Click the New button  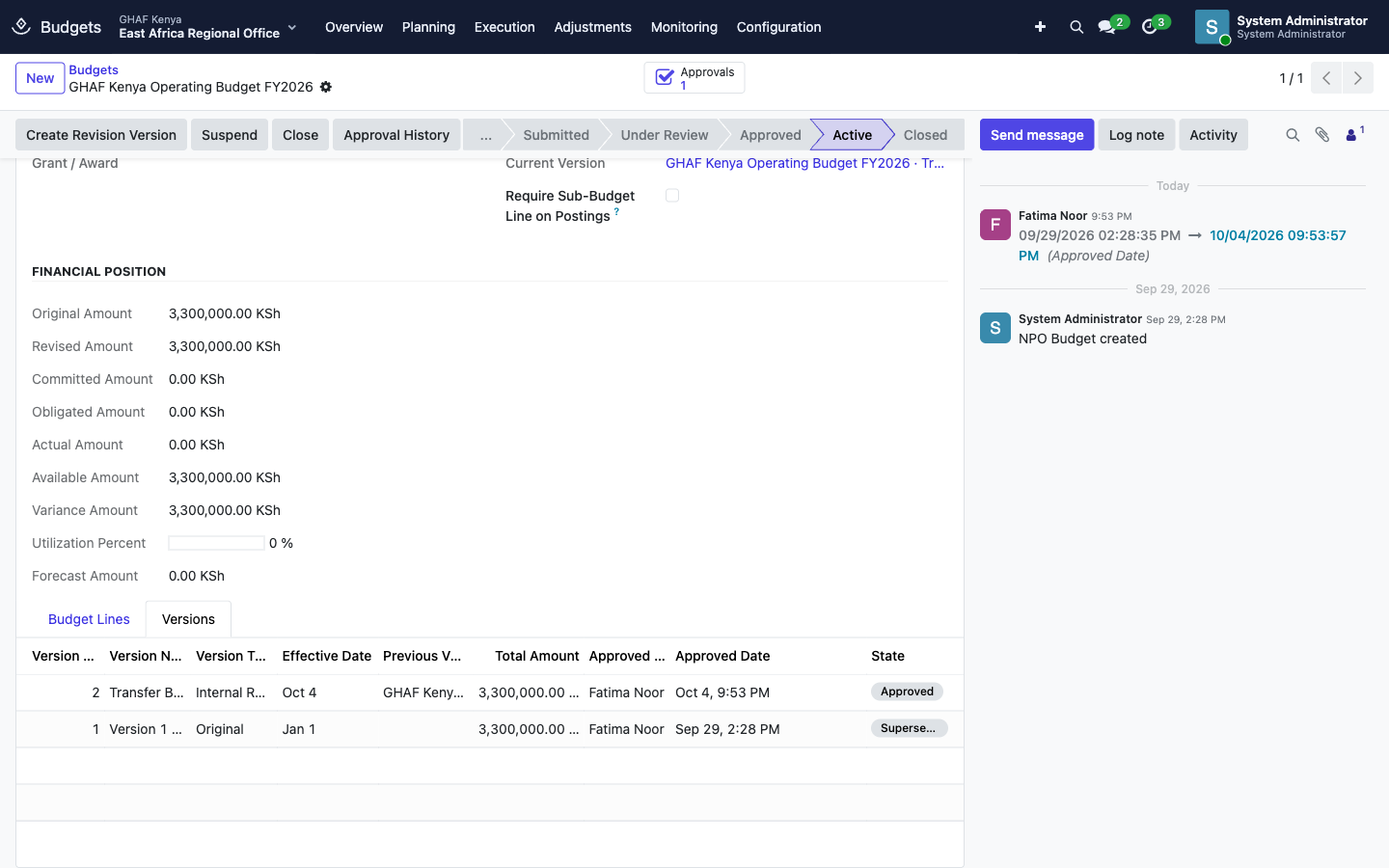[x=41, y=78]
